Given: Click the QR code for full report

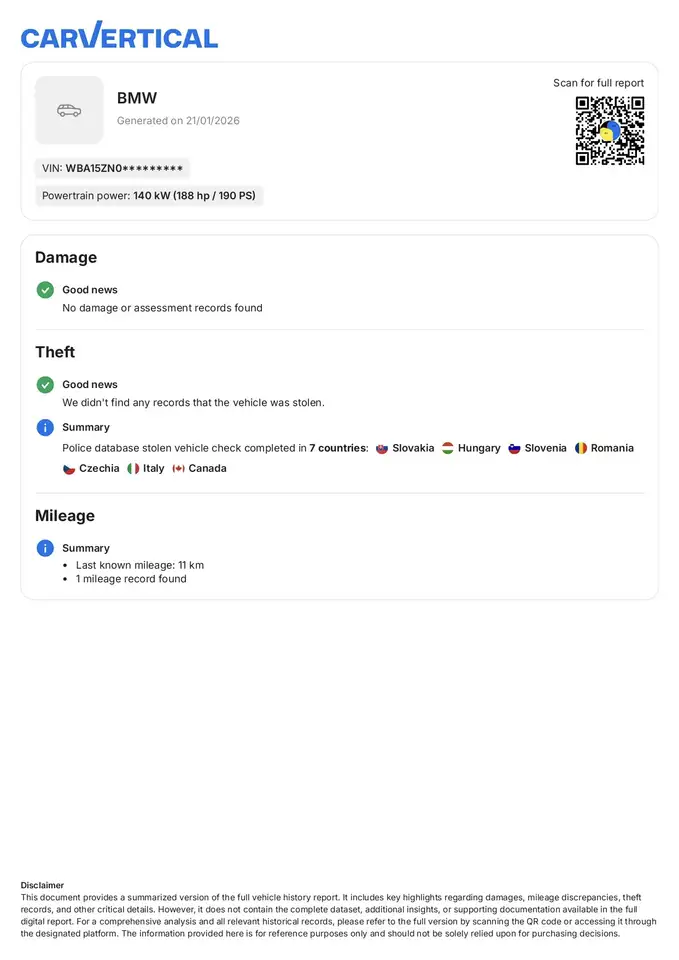Looking at the screenshot, I should [610, 131].
